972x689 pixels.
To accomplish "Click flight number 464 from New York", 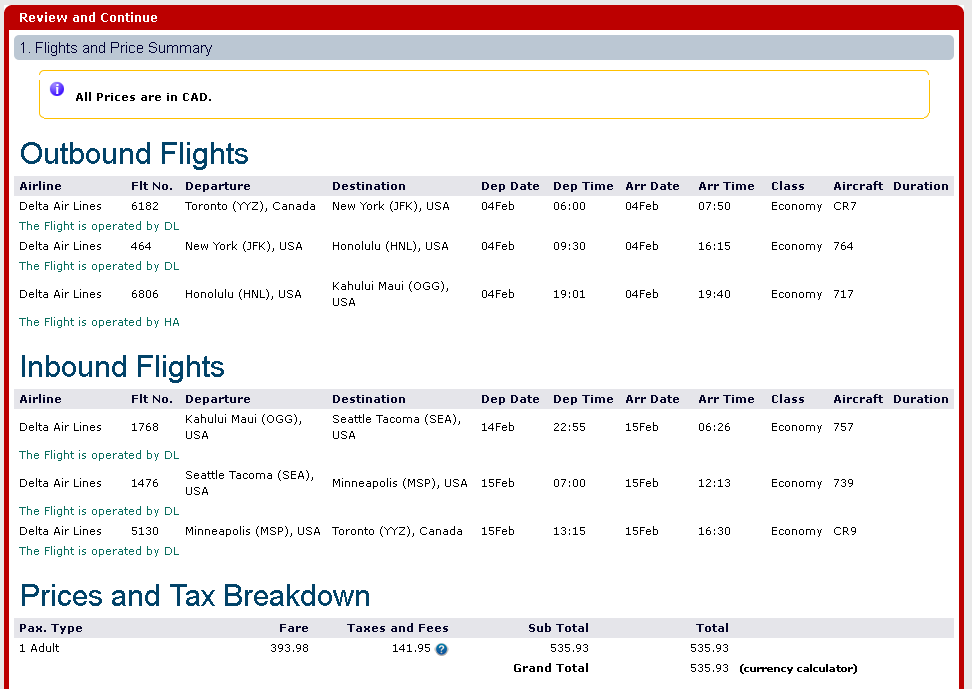I will pos(141,246).
